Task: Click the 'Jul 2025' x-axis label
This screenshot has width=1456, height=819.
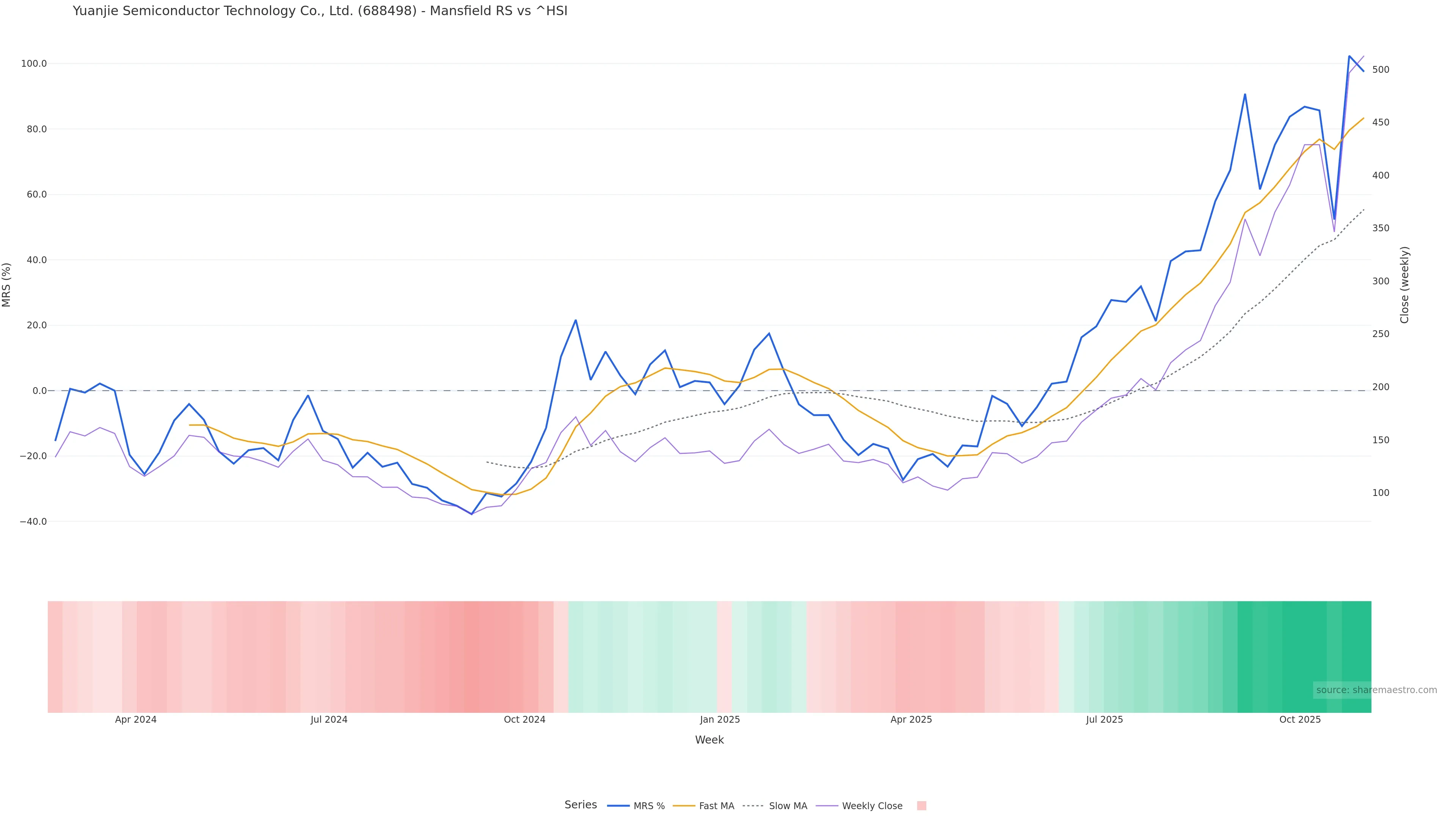Action: (x=1105, y=720)
